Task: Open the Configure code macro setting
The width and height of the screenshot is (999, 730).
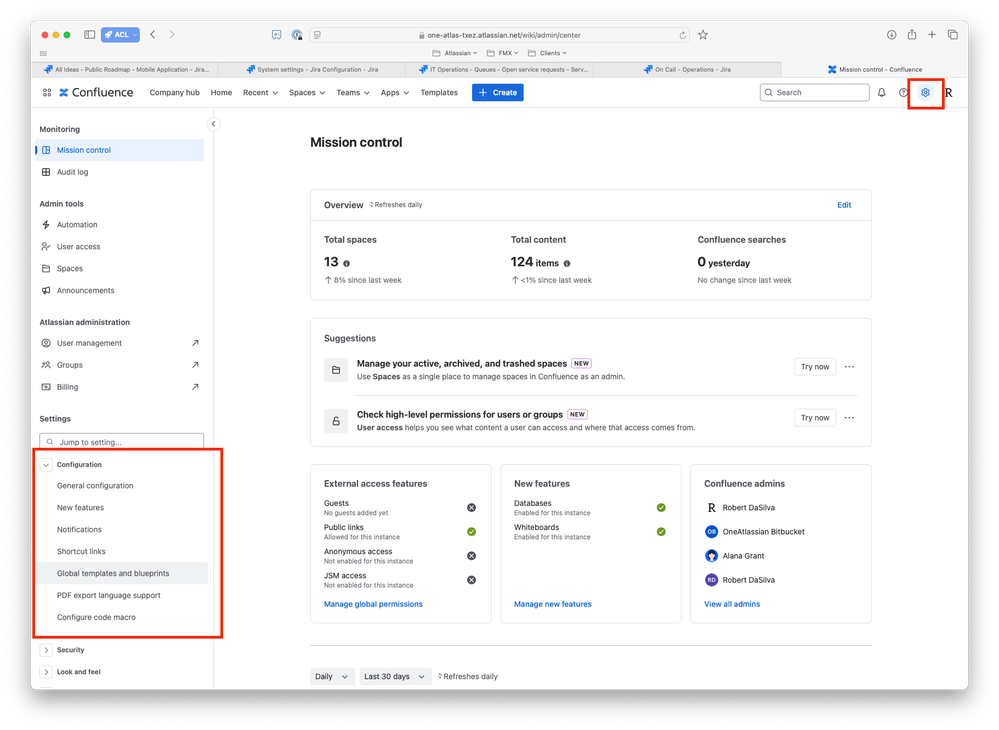Action: (122, 617)
